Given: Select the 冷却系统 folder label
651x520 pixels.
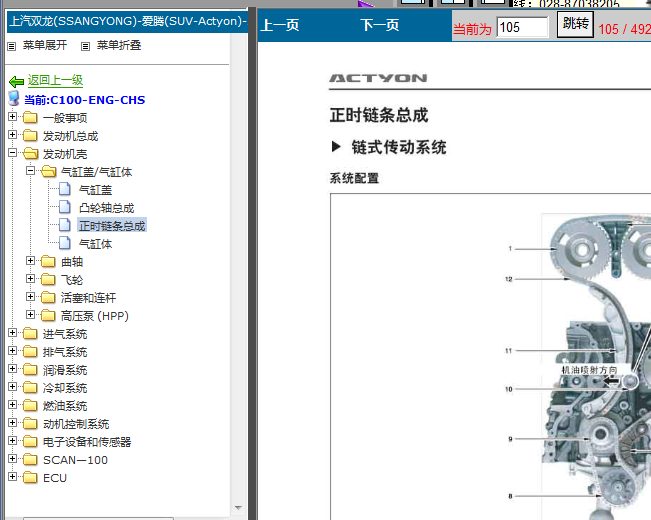Looking at the screenshot, I should click(x=65, y=388).
